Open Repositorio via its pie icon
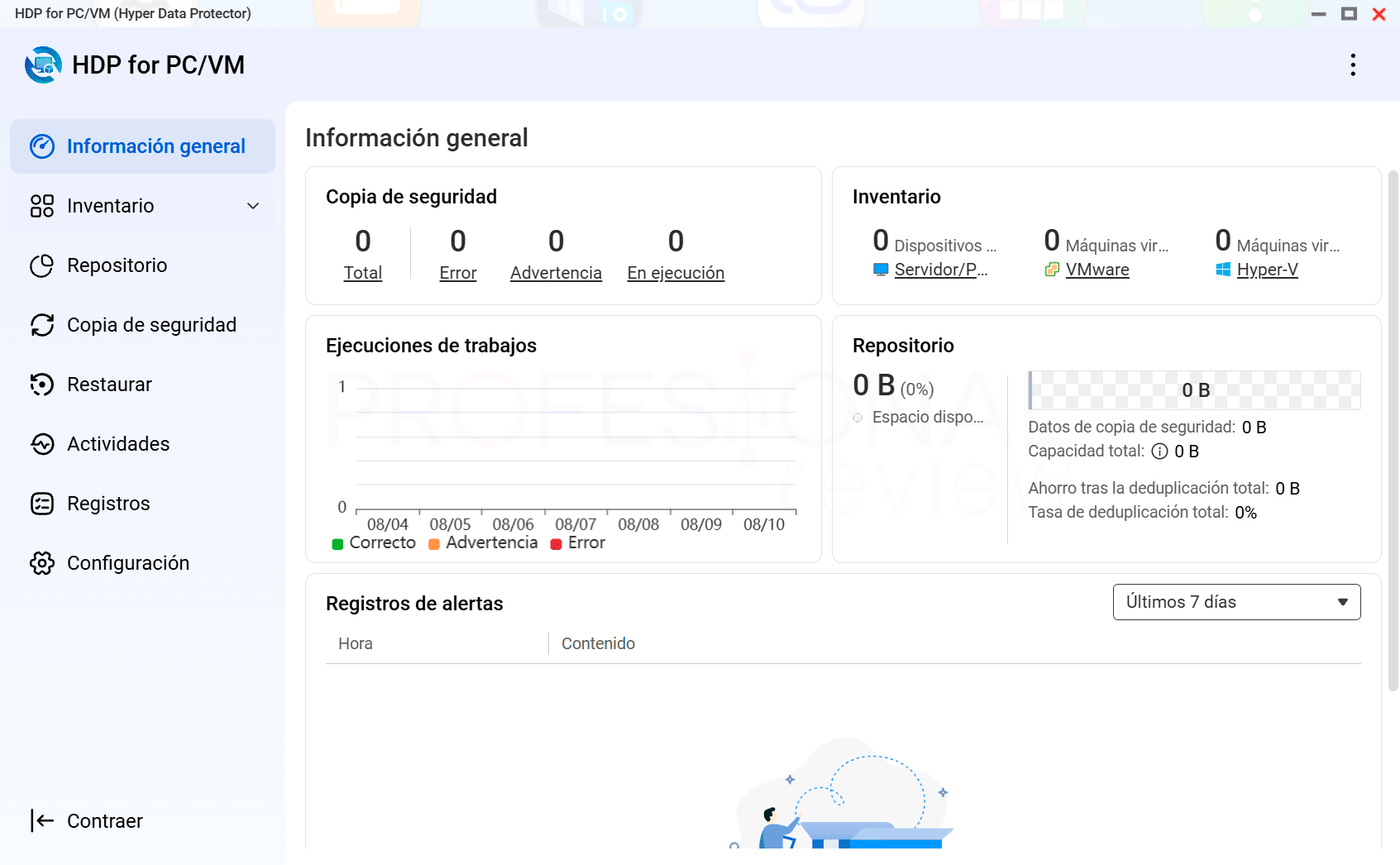The width and height of the screenshot is (1400, 865). 42,265
